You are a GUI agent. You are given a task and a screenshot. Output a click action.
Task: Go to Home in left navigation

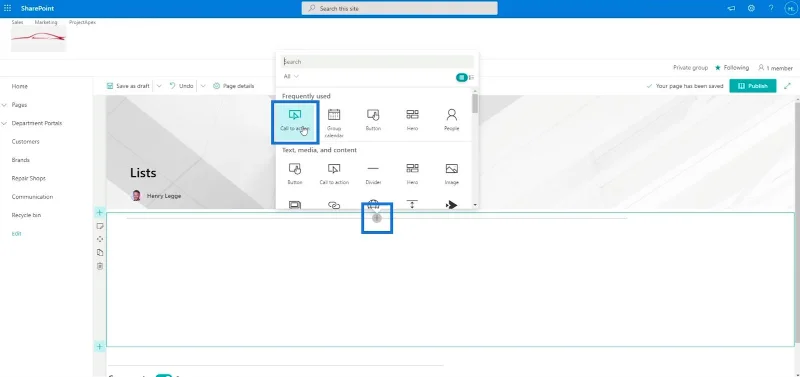pyautogui.click(x=20, y=86)
